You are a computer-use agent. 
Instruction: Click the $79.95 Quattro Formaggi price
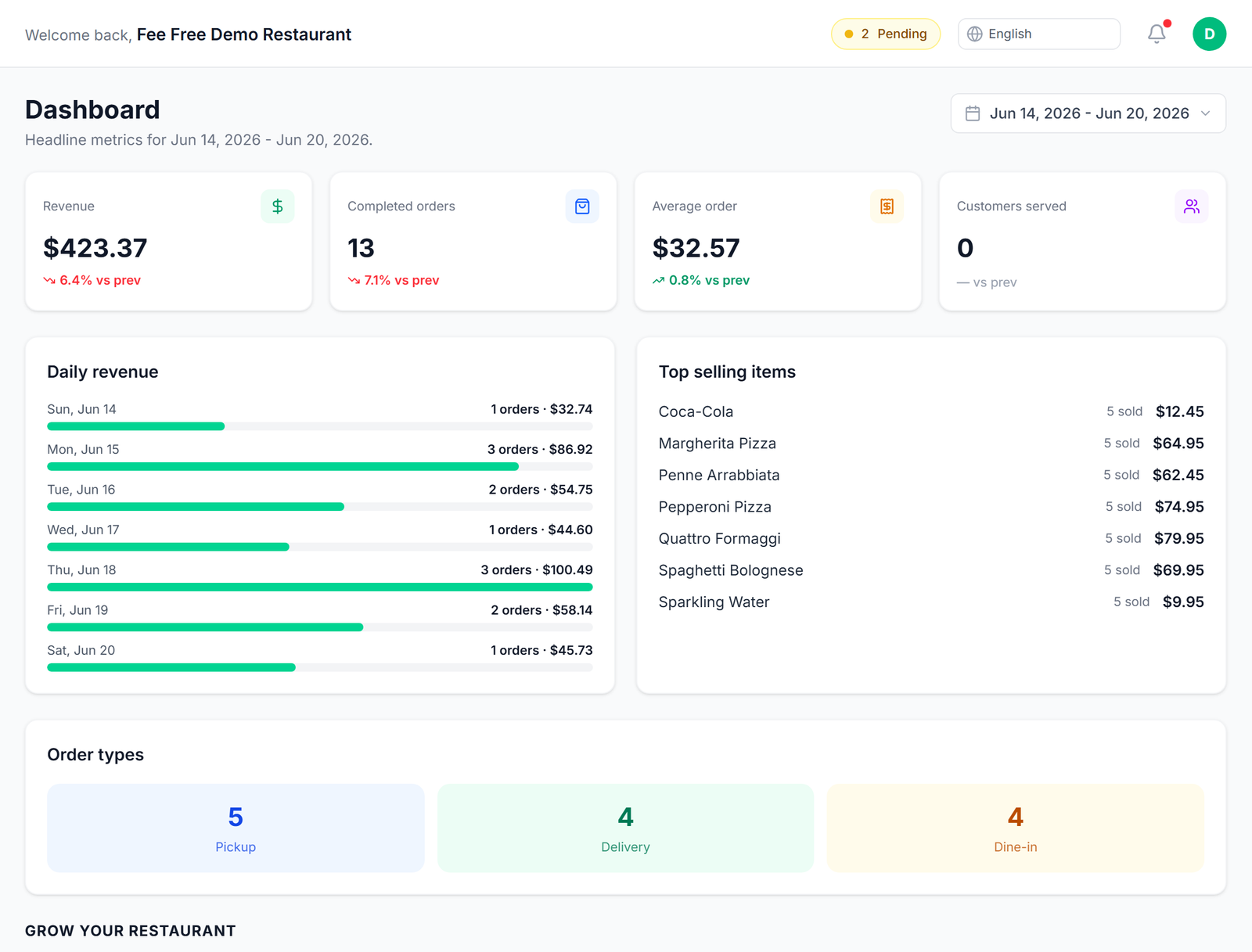(x=1178, y=538)
